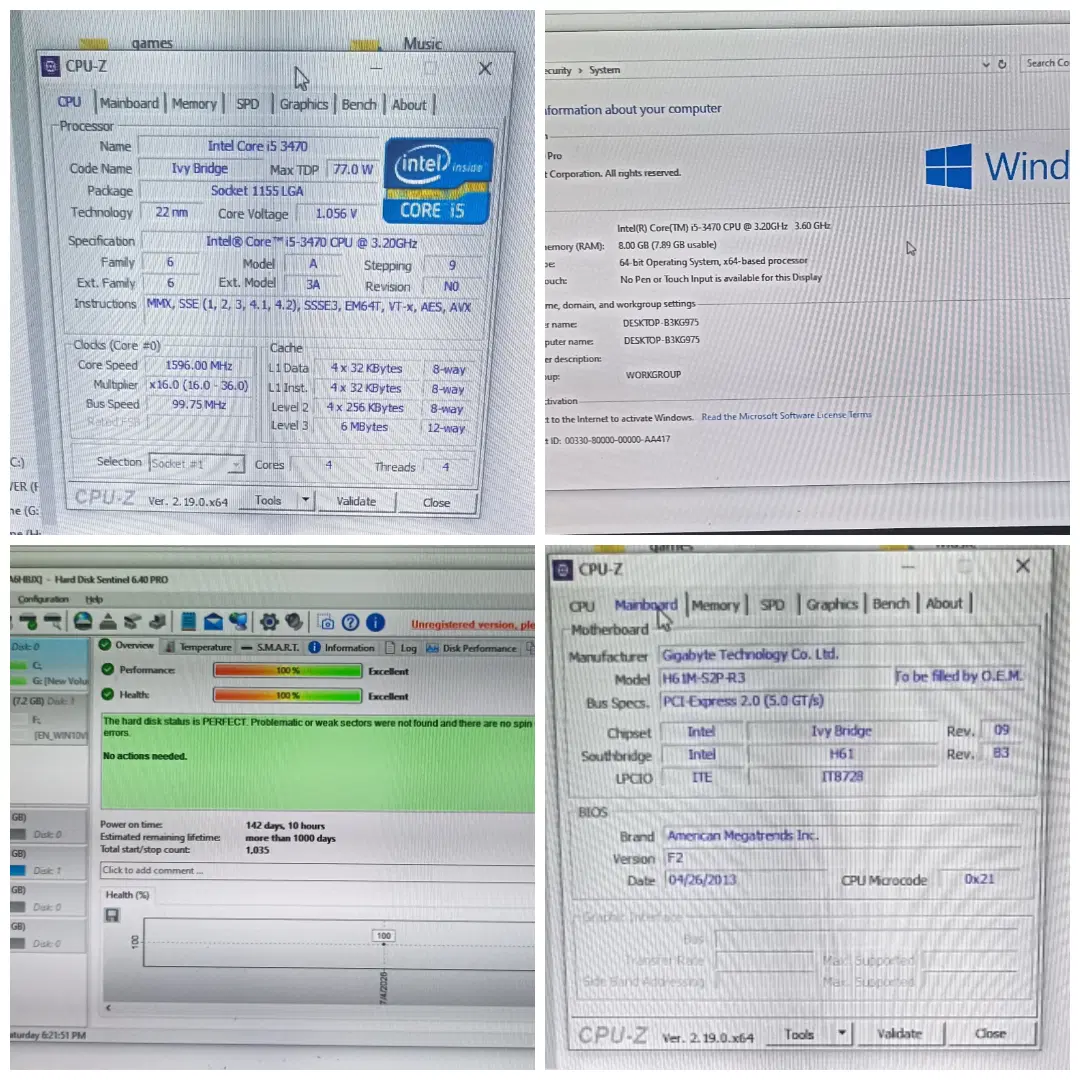Click the globe with monitor network icon
Image resolution: width=1080 pixels, height=1080 pixels.
[238, 622]
